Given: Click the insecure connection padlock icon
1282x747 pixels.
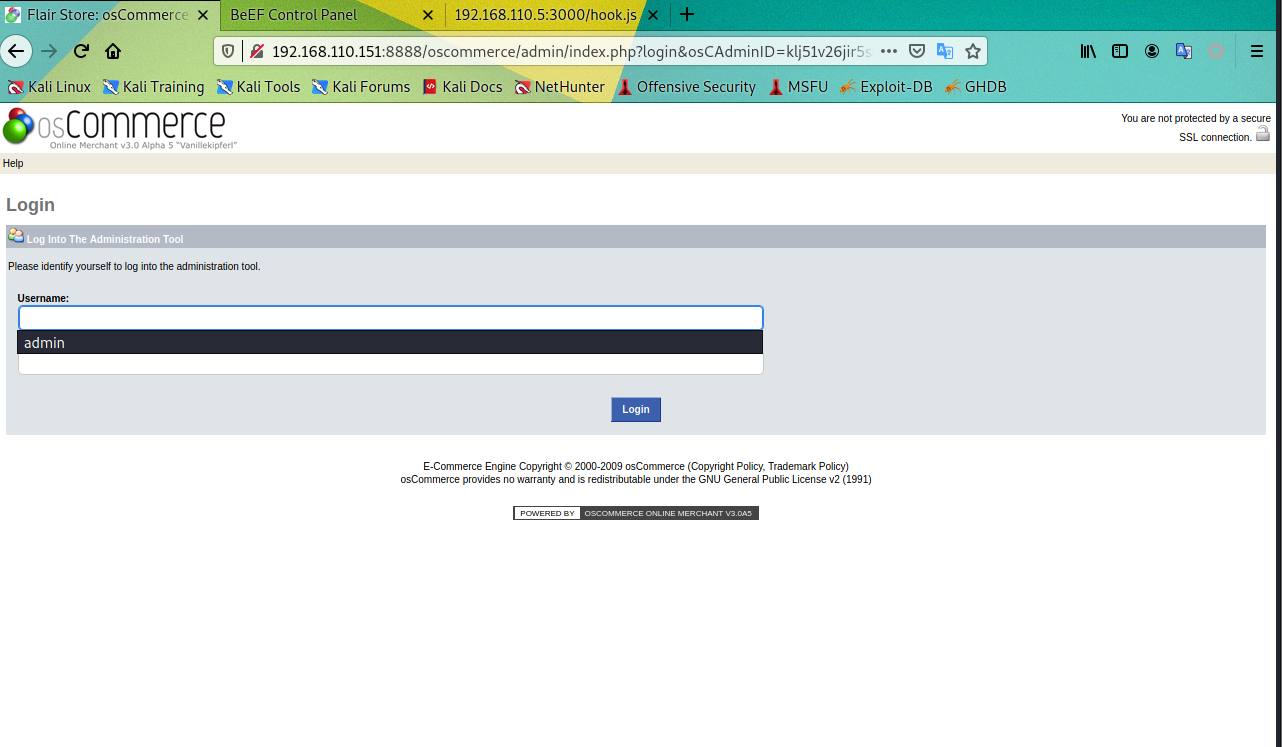Looking at the screenshot, I should coord(256,51).
